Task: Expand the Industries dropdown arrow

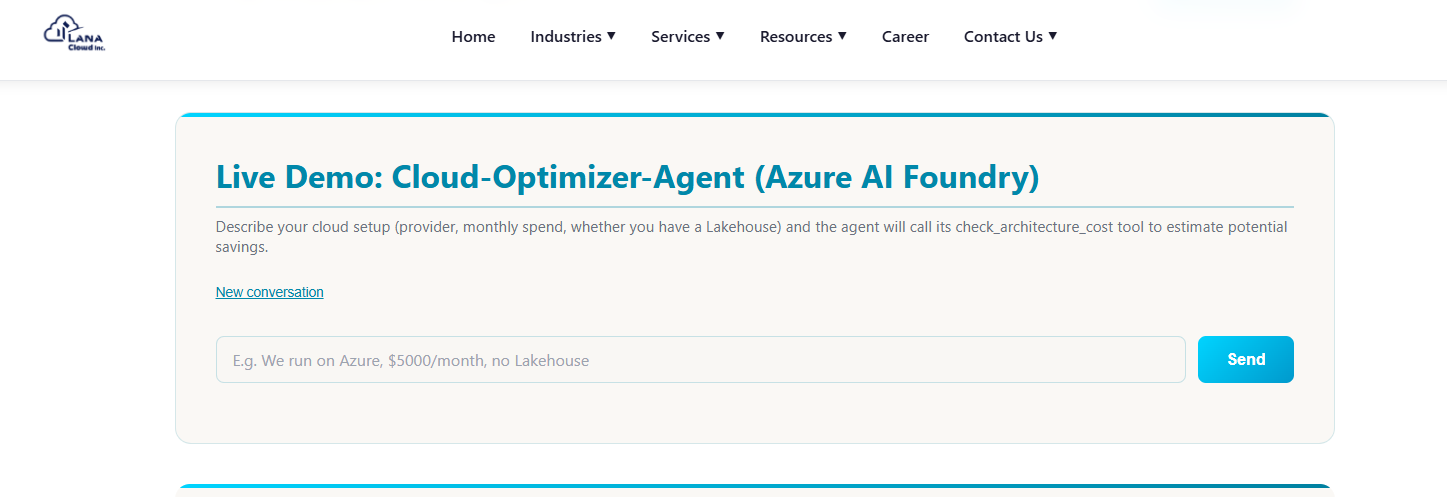Action: pyautogui.click(x=611, y=36)
